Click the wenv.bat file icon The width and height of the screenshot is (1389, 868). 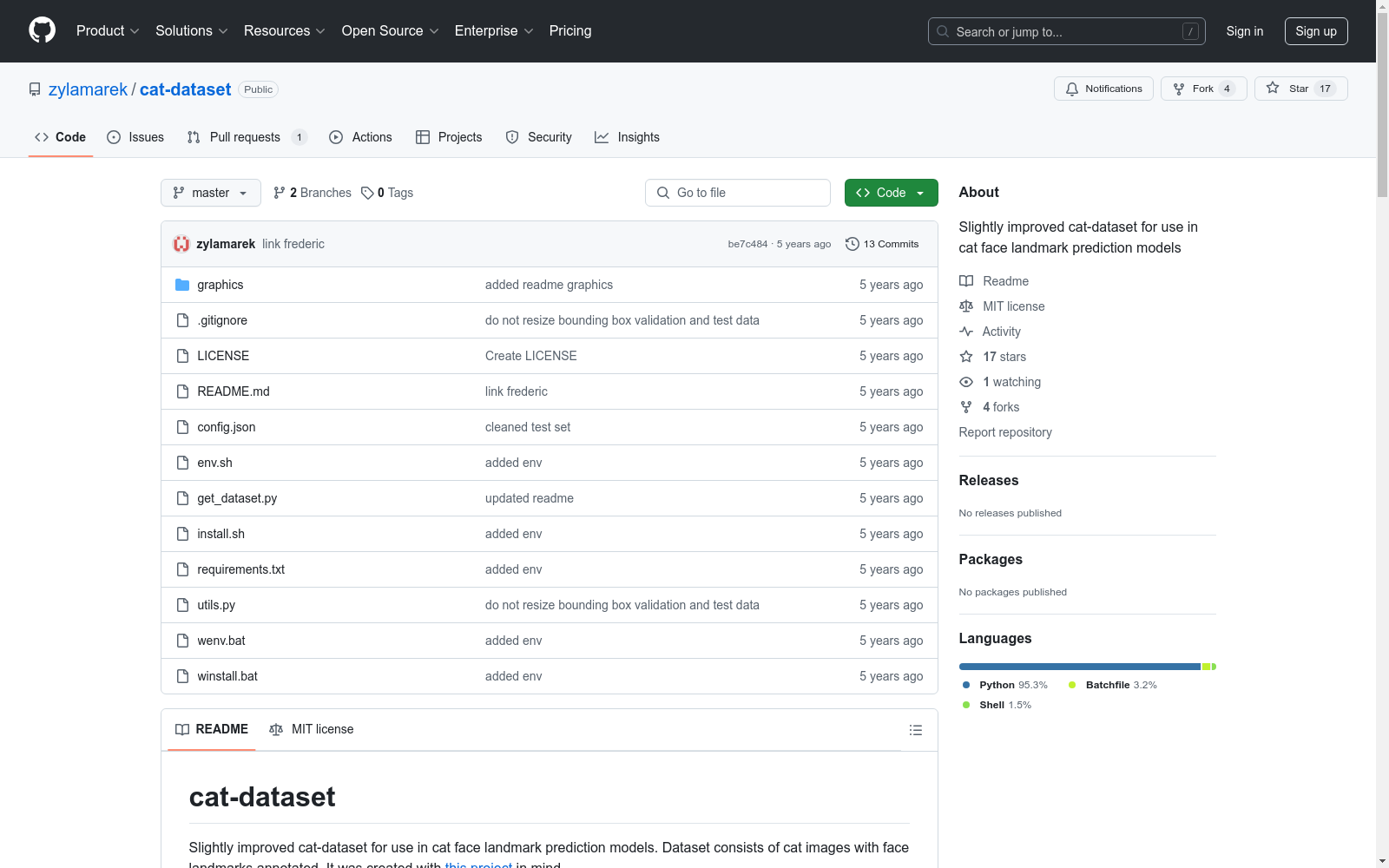(x=182, y=641)
